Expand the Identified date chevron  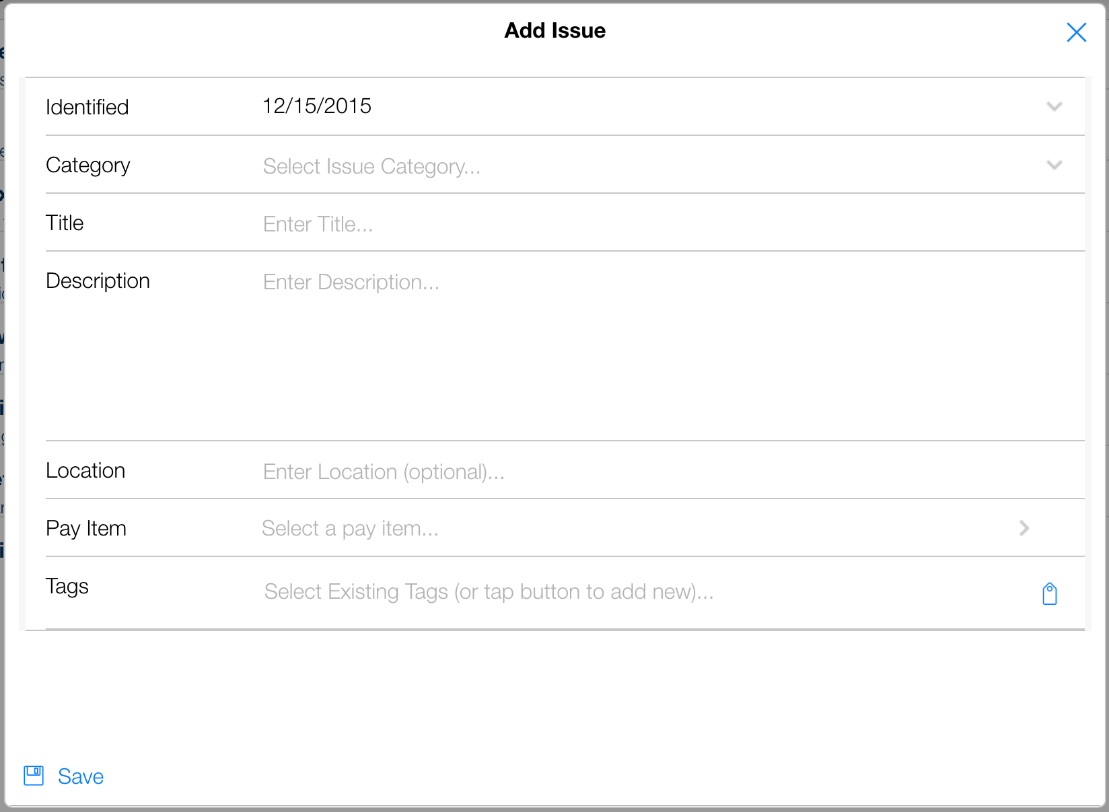pyautogui.click(x=1054, y=107)
